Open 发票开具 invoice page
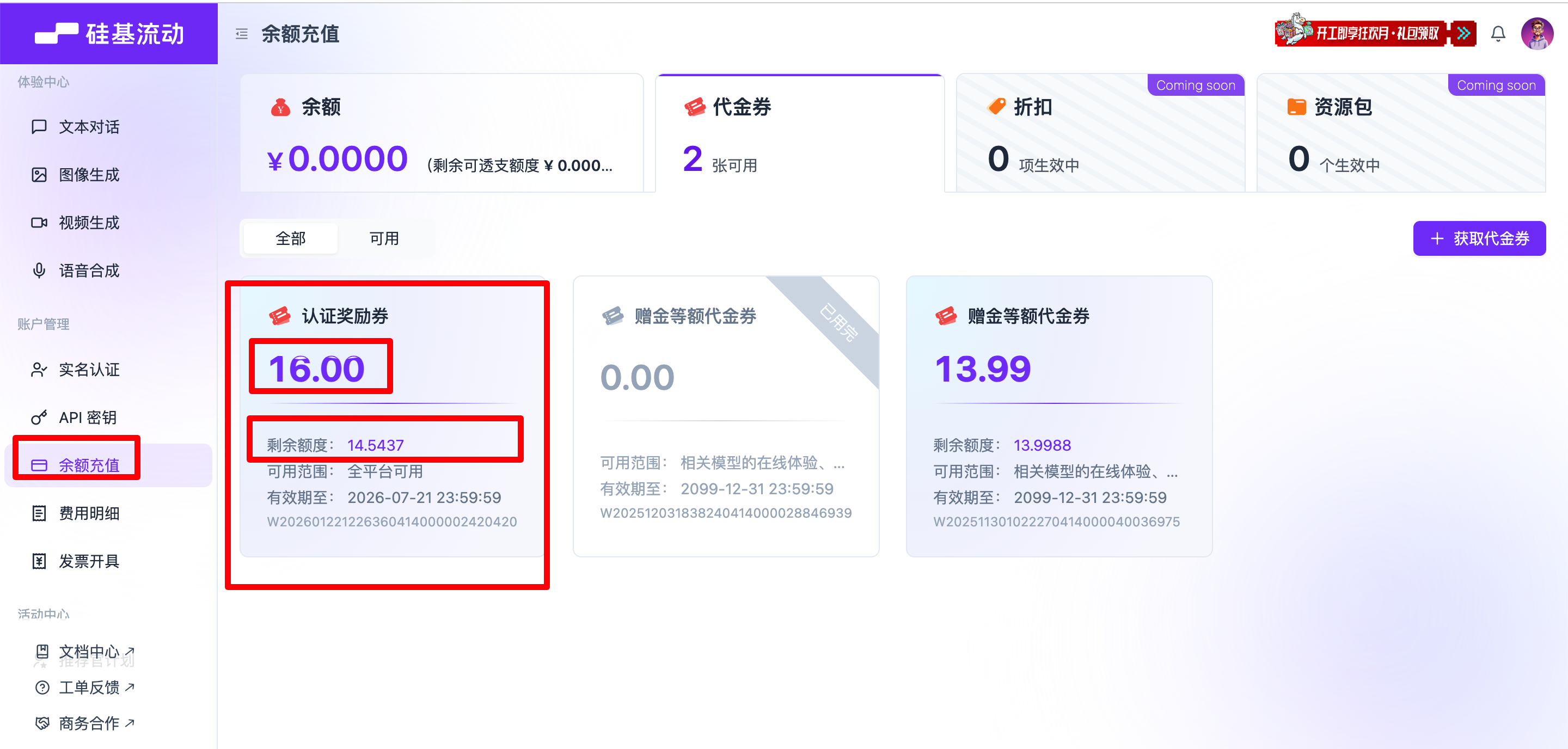The height and width of the screenshot is (749, 1568). click(x=89, y=561)
